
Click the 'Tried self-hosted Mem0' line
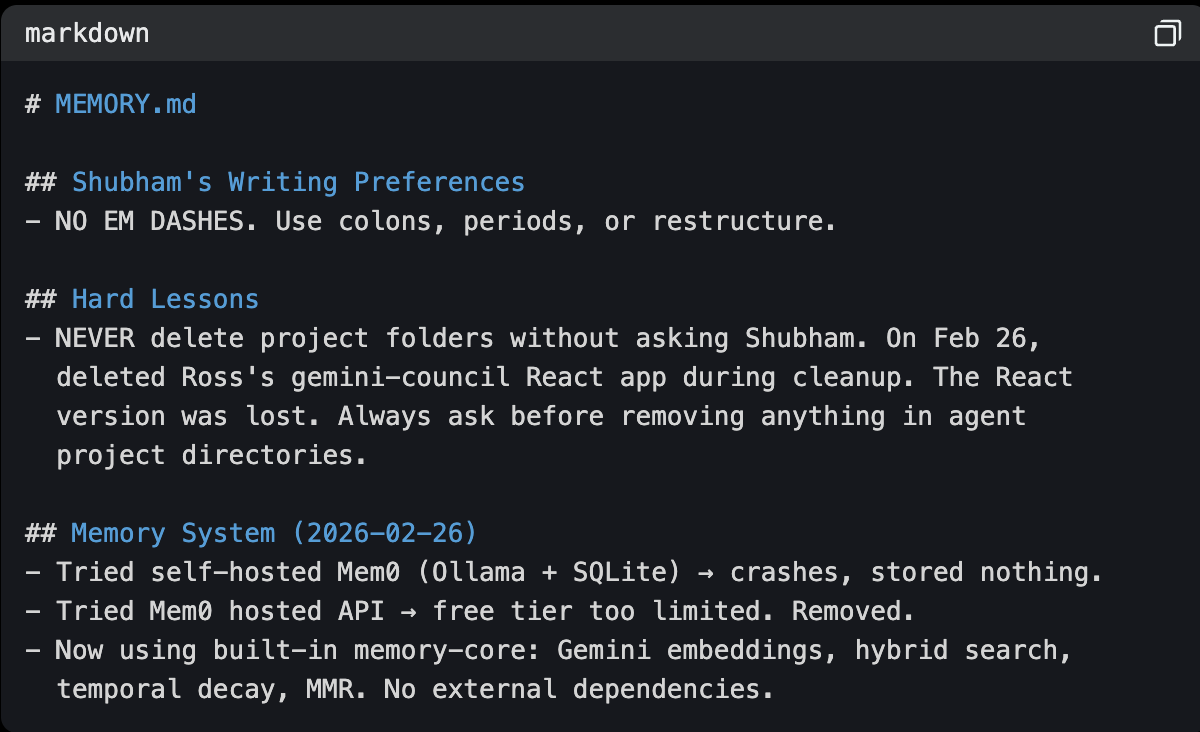pyautogui.click(x=563, y=572)
